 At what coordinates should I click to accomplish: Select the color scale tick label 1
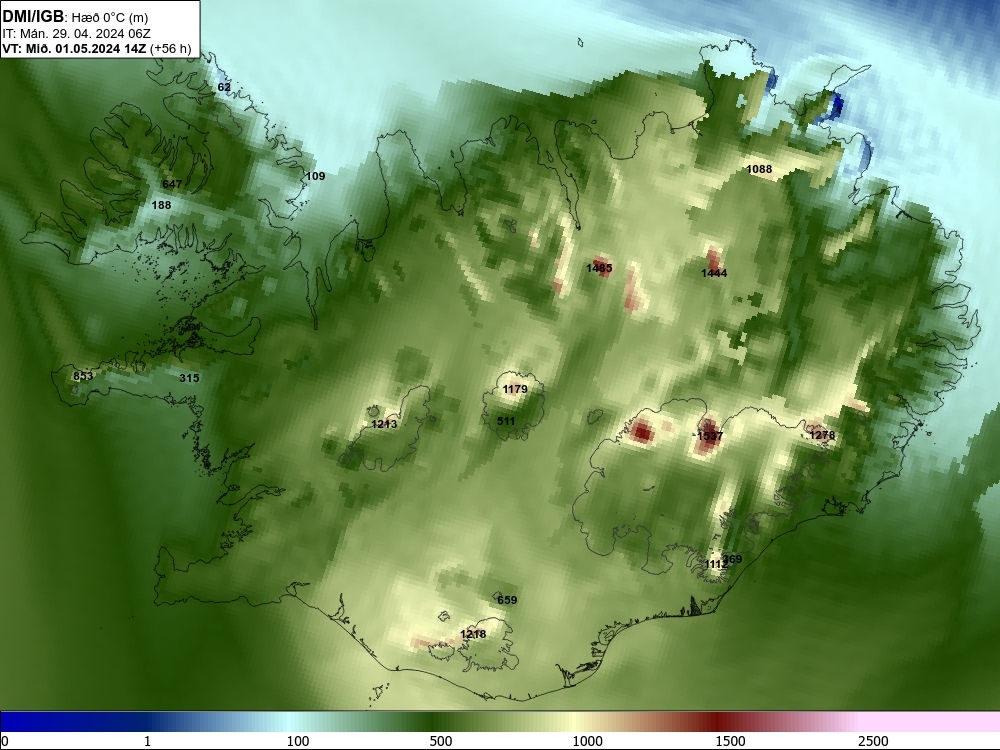point(147,741)
